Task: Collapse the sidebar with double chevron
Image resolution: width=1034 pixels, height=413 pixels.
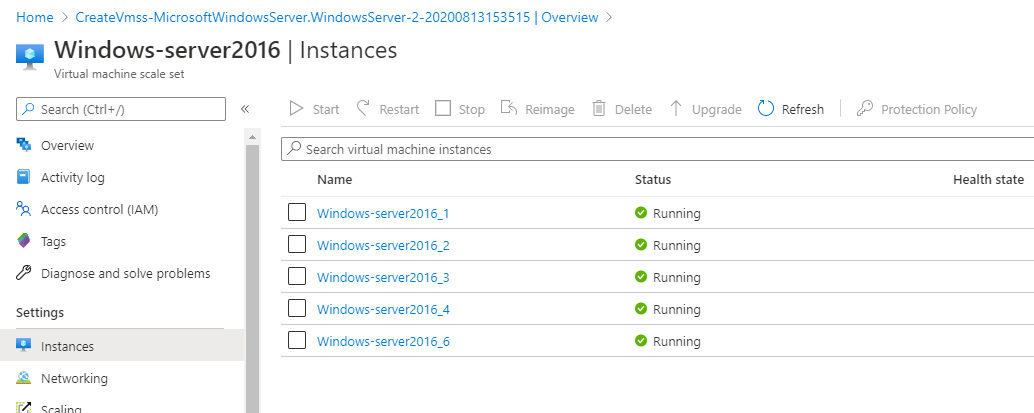Action: (245, 109)
